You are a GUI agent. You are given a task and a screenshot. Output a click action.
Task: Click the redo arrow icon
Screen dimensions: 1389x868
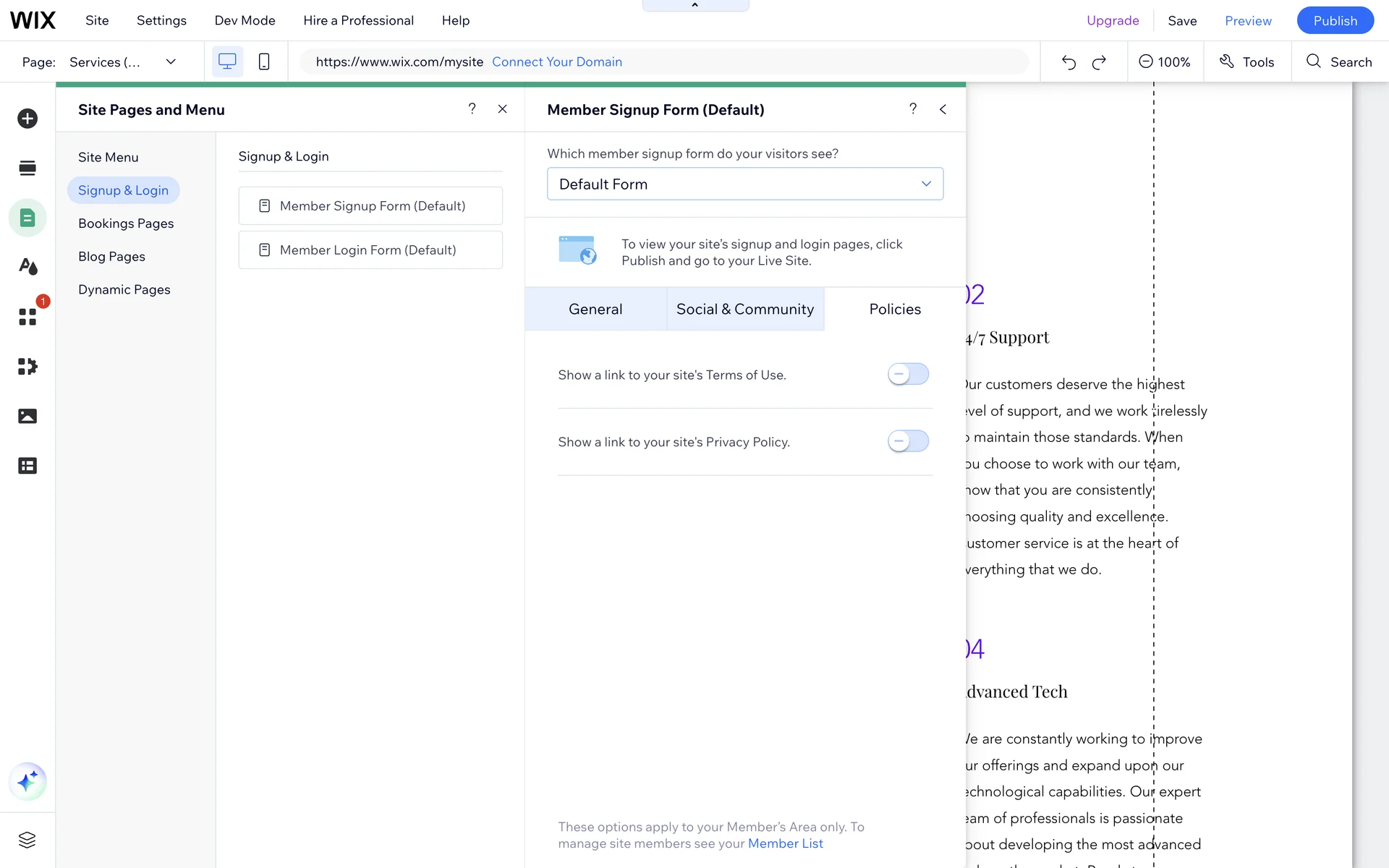click(1099, 62)
